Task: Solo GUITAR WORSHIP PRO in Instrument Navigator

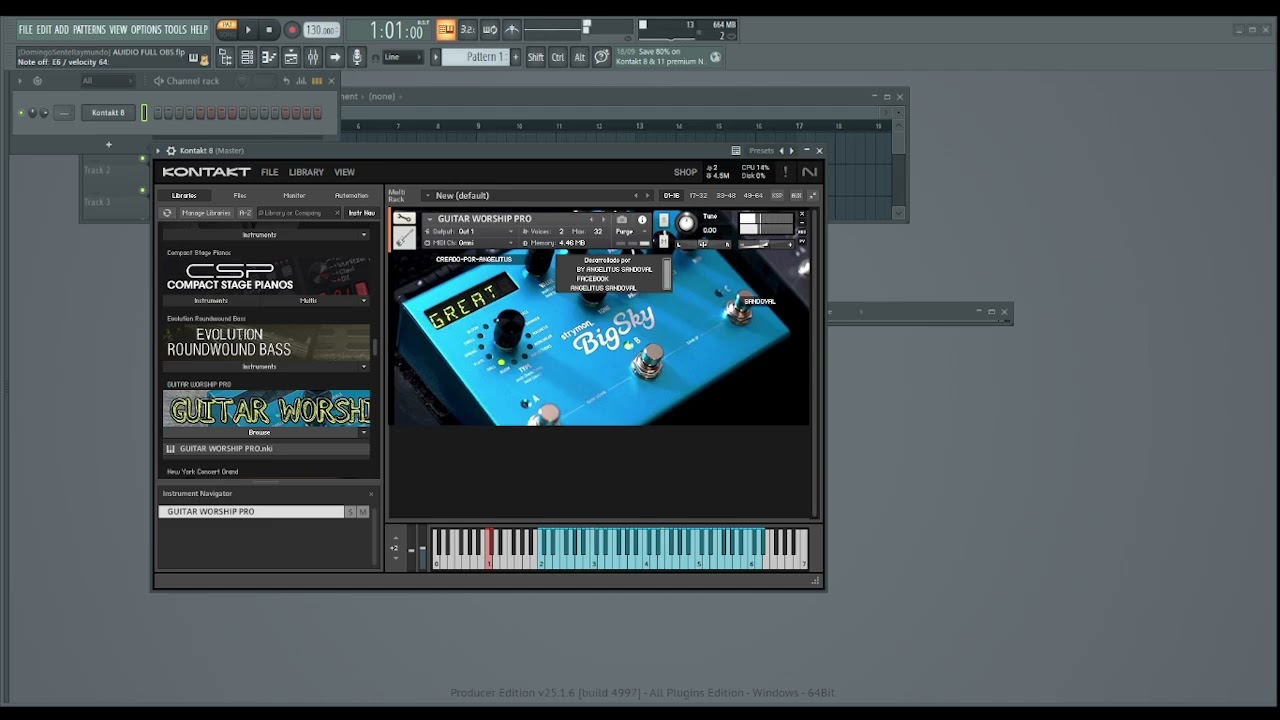Action: coord(350,512)
